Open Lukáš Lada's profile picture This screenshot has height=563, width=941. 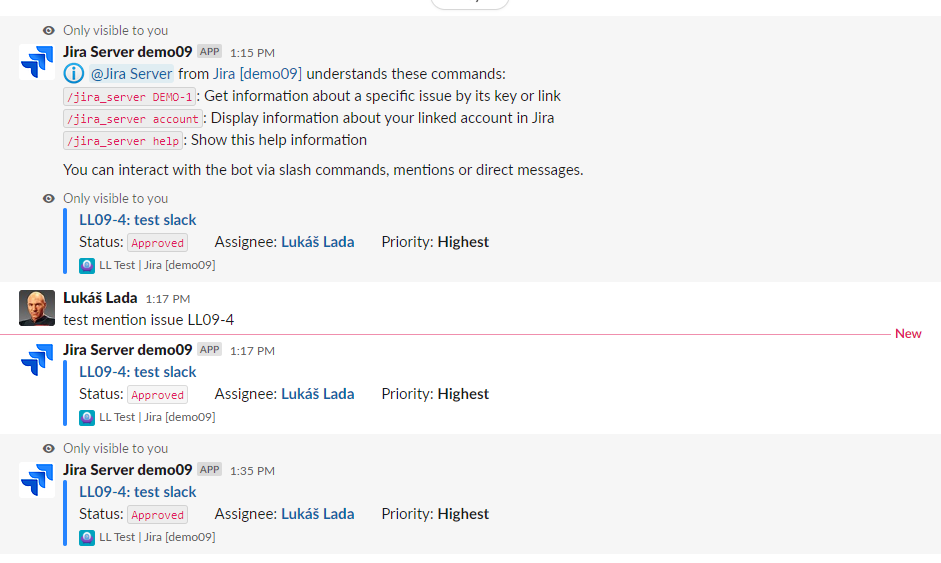click(37, 308)
